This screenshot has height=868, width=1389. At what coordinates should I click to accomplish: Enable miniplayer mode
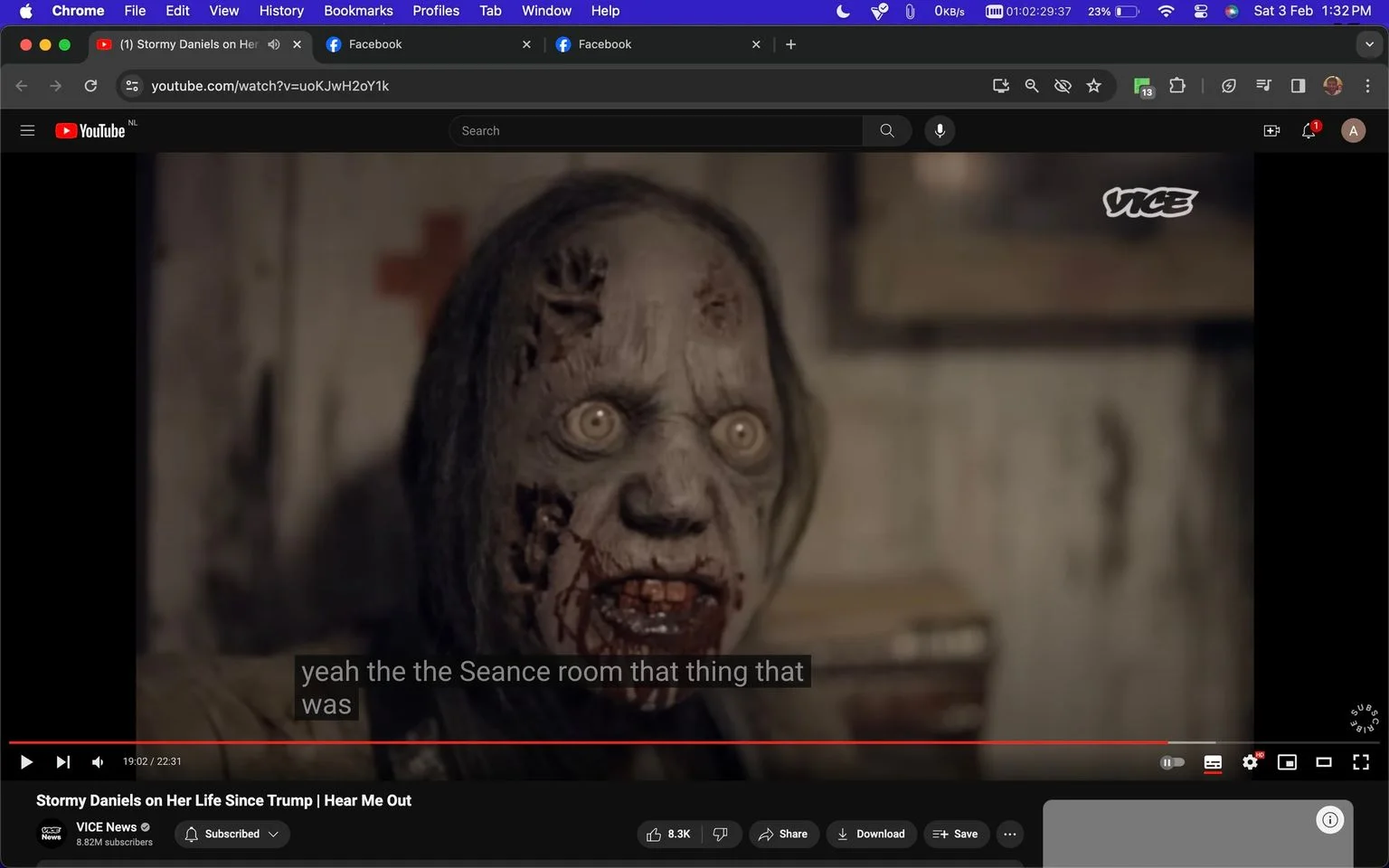(x=1287, y=762)
